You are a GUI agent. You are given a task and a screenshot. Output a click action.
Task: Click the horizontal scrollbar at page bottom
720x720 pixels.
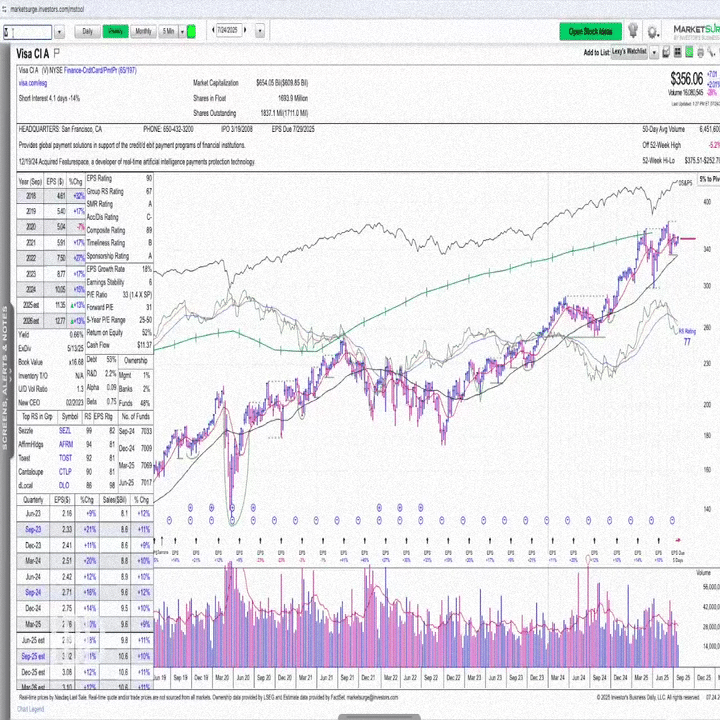point(379,717)
